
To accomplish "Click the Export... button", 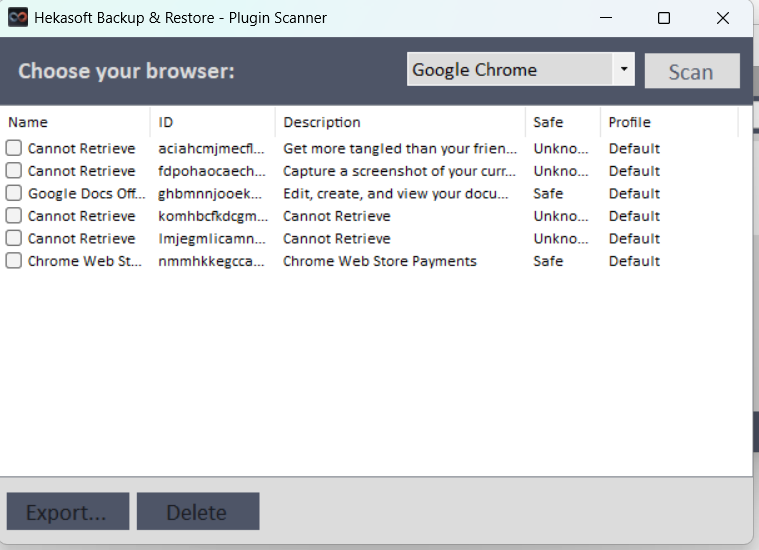I will 67,512.
